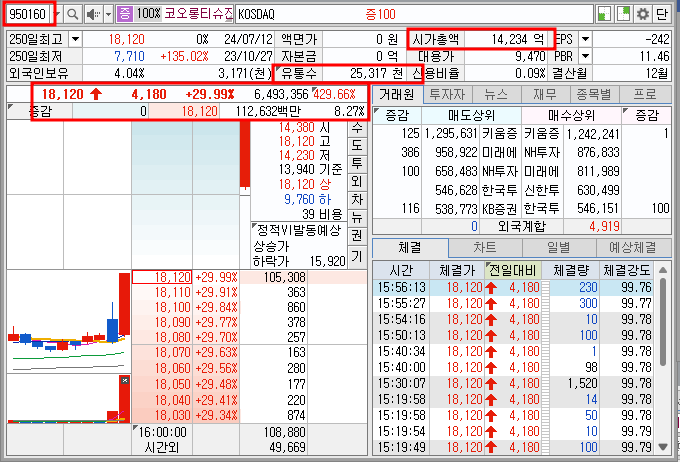Click the 1,295,631 키움증 seller volume cell

[451, 134]
